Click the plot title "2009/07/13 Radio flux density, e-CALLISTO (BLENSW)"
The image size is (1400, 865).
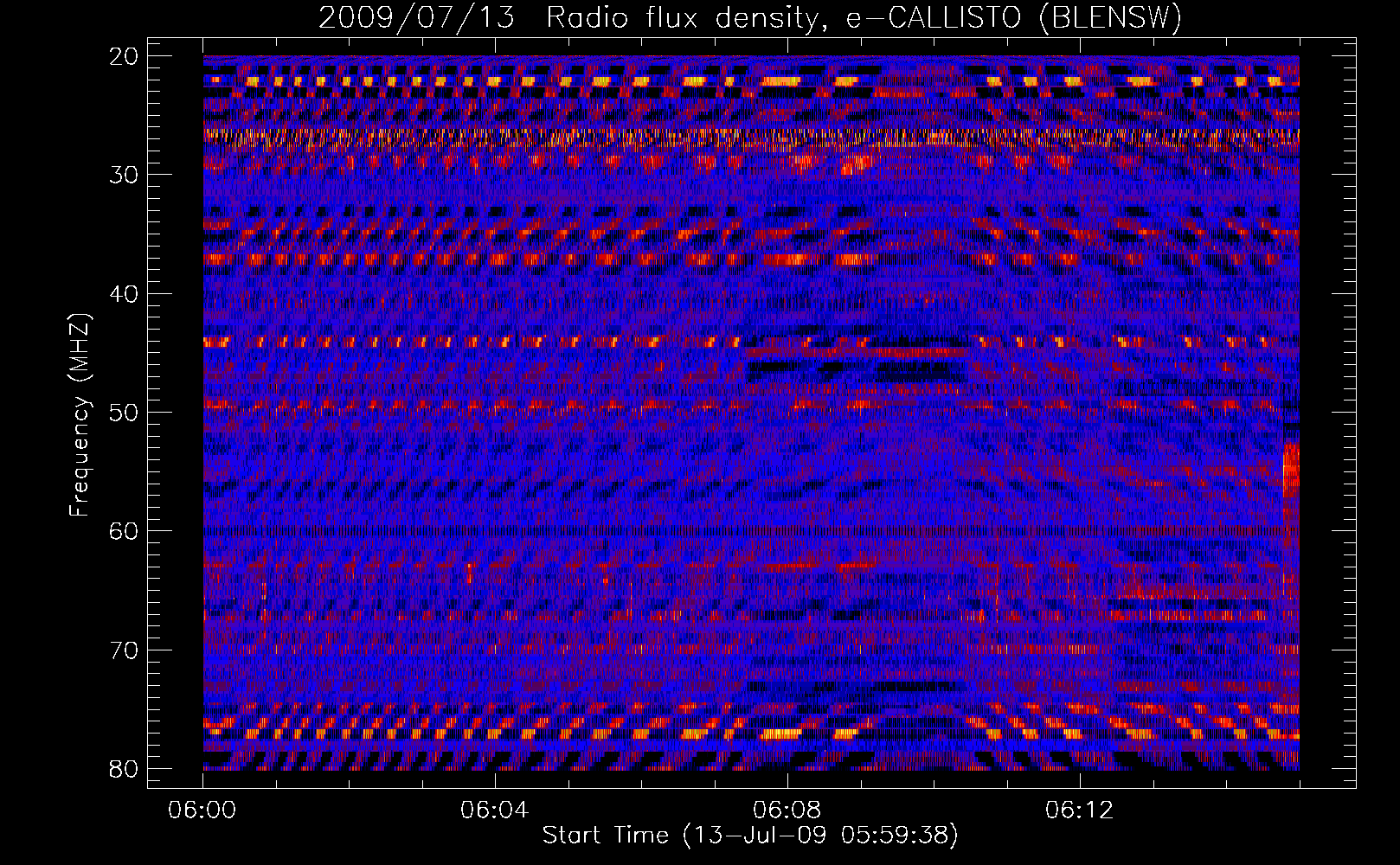pyautogui.click(x=749, y=18)
